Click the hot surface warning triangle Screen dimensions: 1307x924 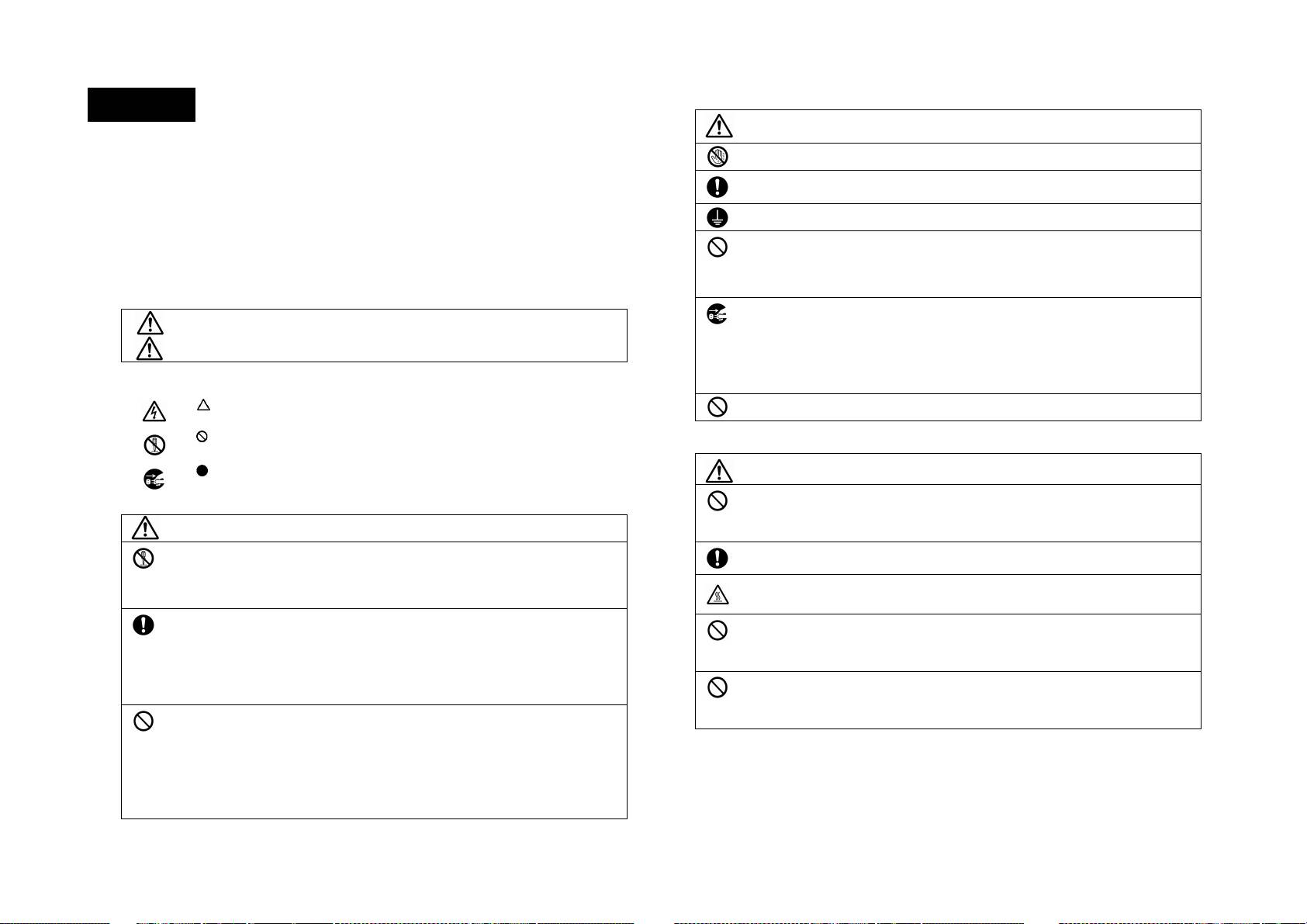click(x=717, y=595)
